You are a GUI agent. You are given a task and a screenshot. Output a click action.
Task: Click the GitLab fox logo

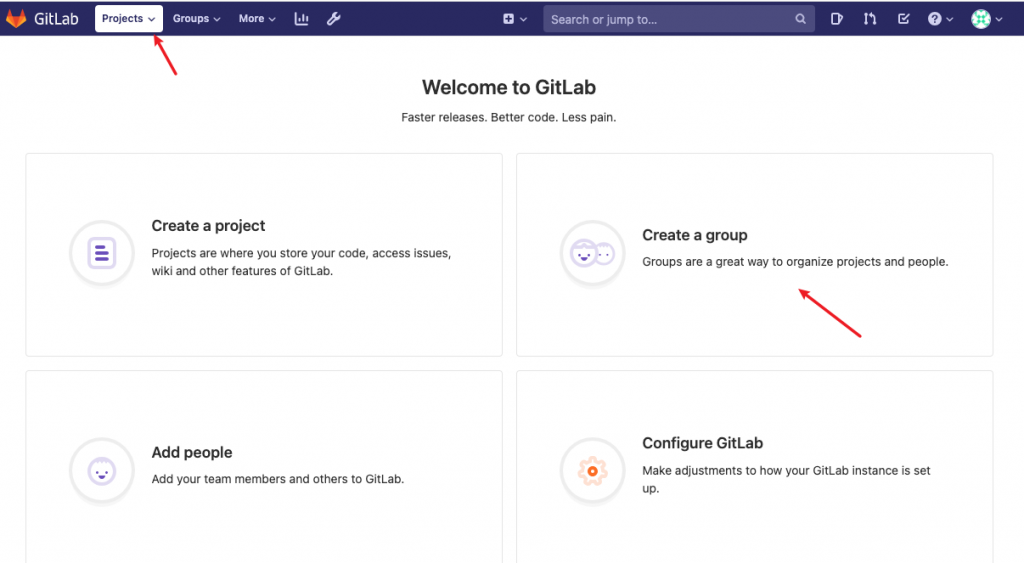tap(16, 18)
